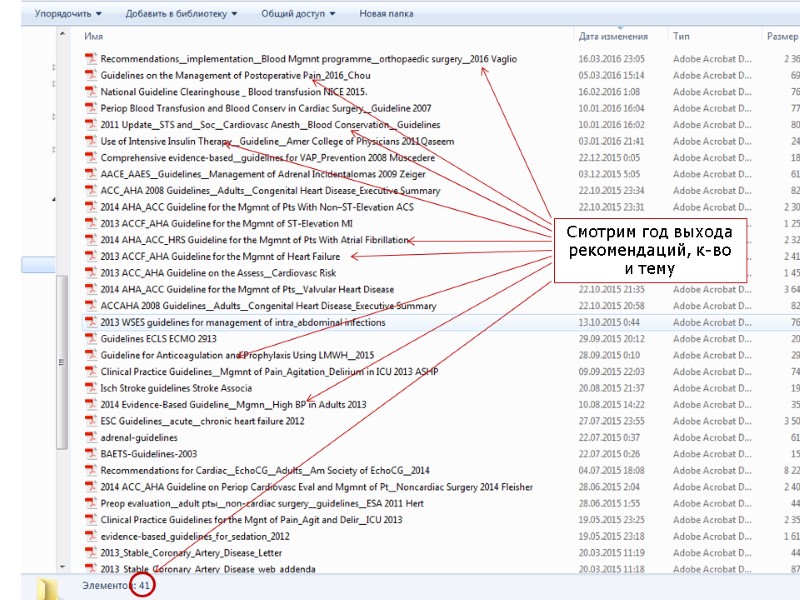Viewport: 800px width, 600px height.
Task: Click PDF icon of 2013 ST-Elevation MI guideline
Action: (x=91, y=223)
